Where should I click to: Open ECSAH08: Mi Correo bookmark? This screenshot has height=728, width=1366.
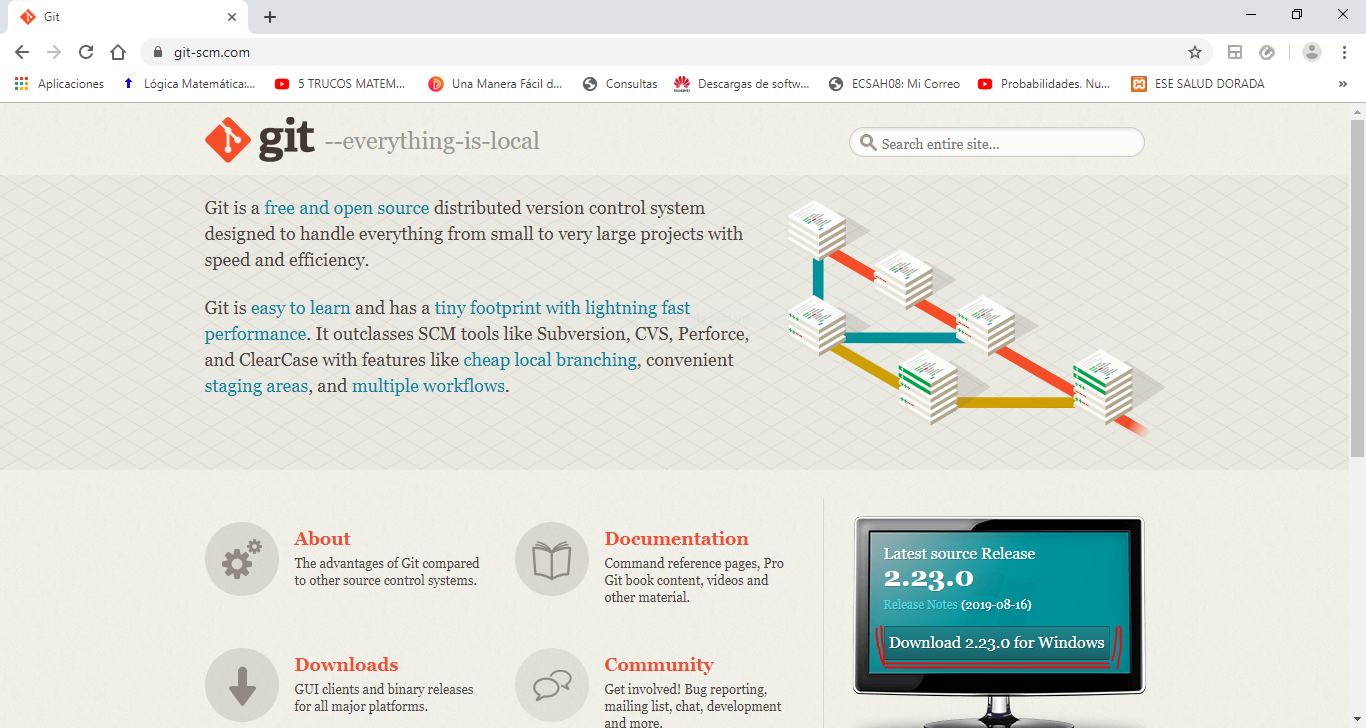click(894, 84)
